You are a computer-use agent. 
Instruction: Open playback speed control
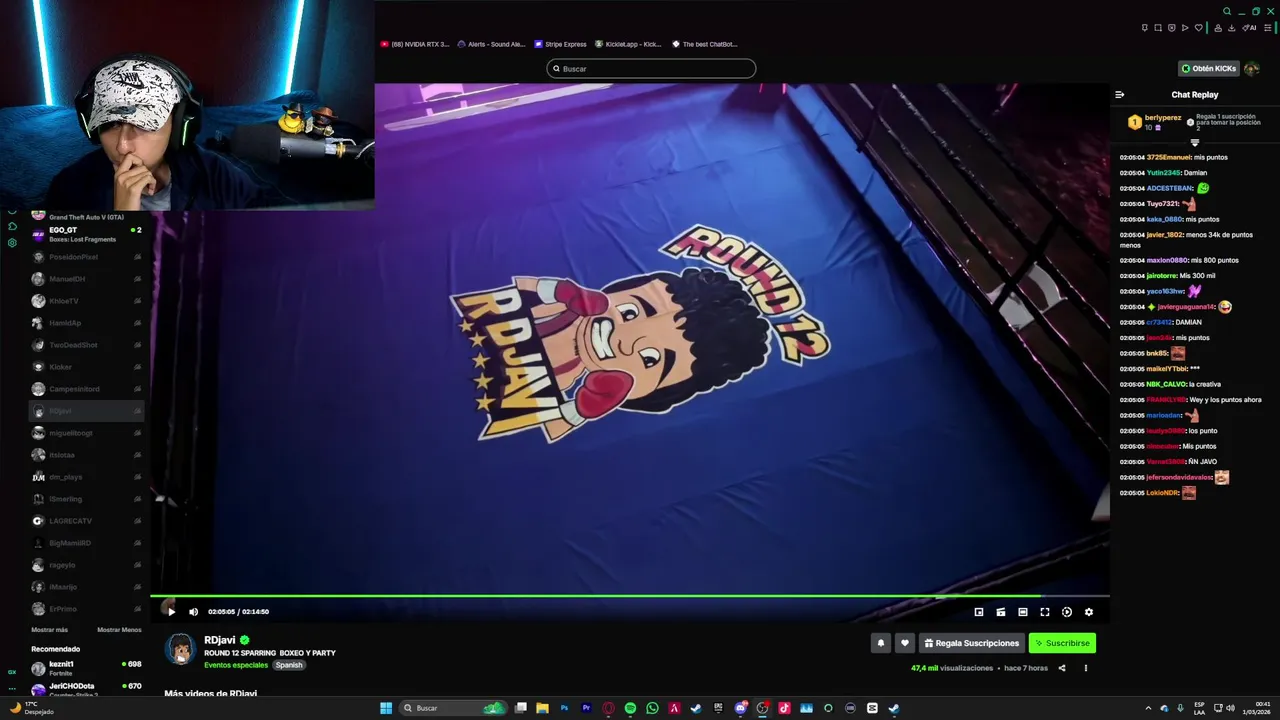coord(1067,612)
